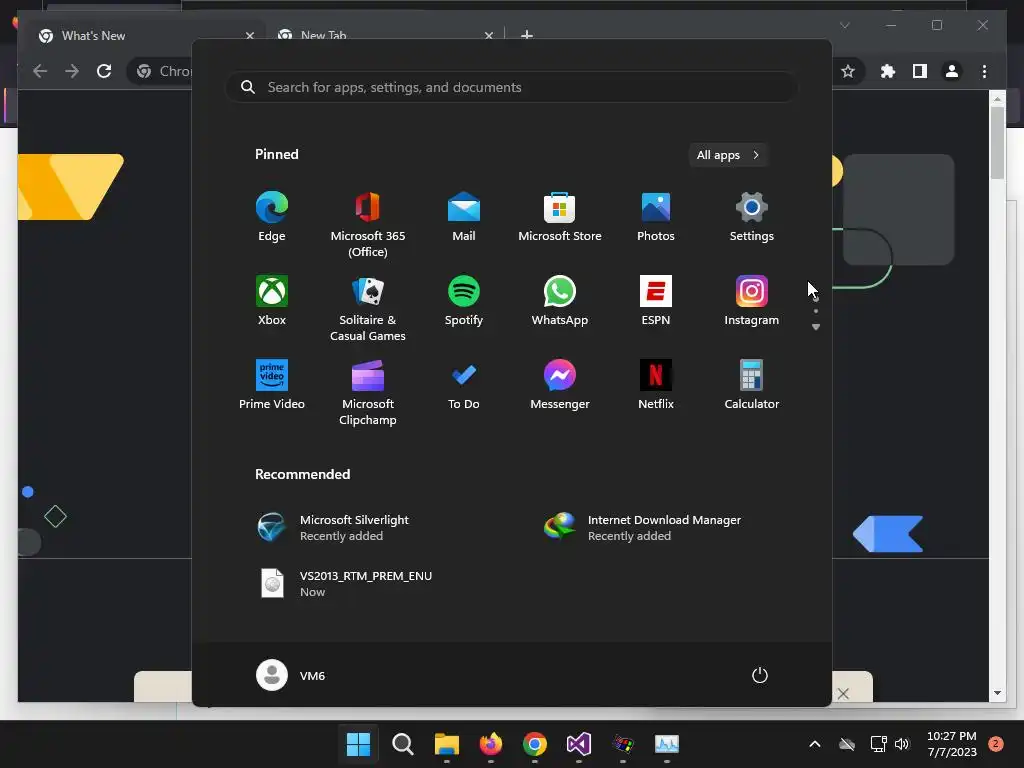This screenshot has width=1024, height=768.
Task: Go to next pinned apps page arrow
Action: pyautogui.click(x=816, y=327)
